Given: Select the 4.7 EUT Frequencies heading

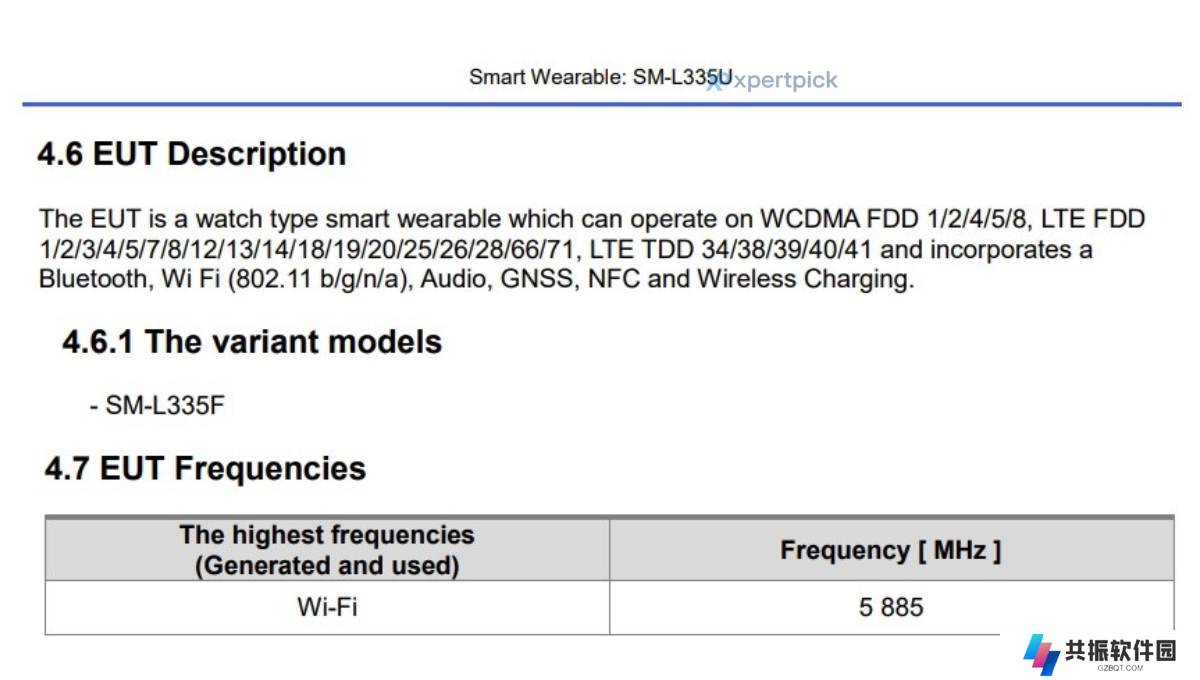Looking at the screenshot, I should click(x=205, y=468).
